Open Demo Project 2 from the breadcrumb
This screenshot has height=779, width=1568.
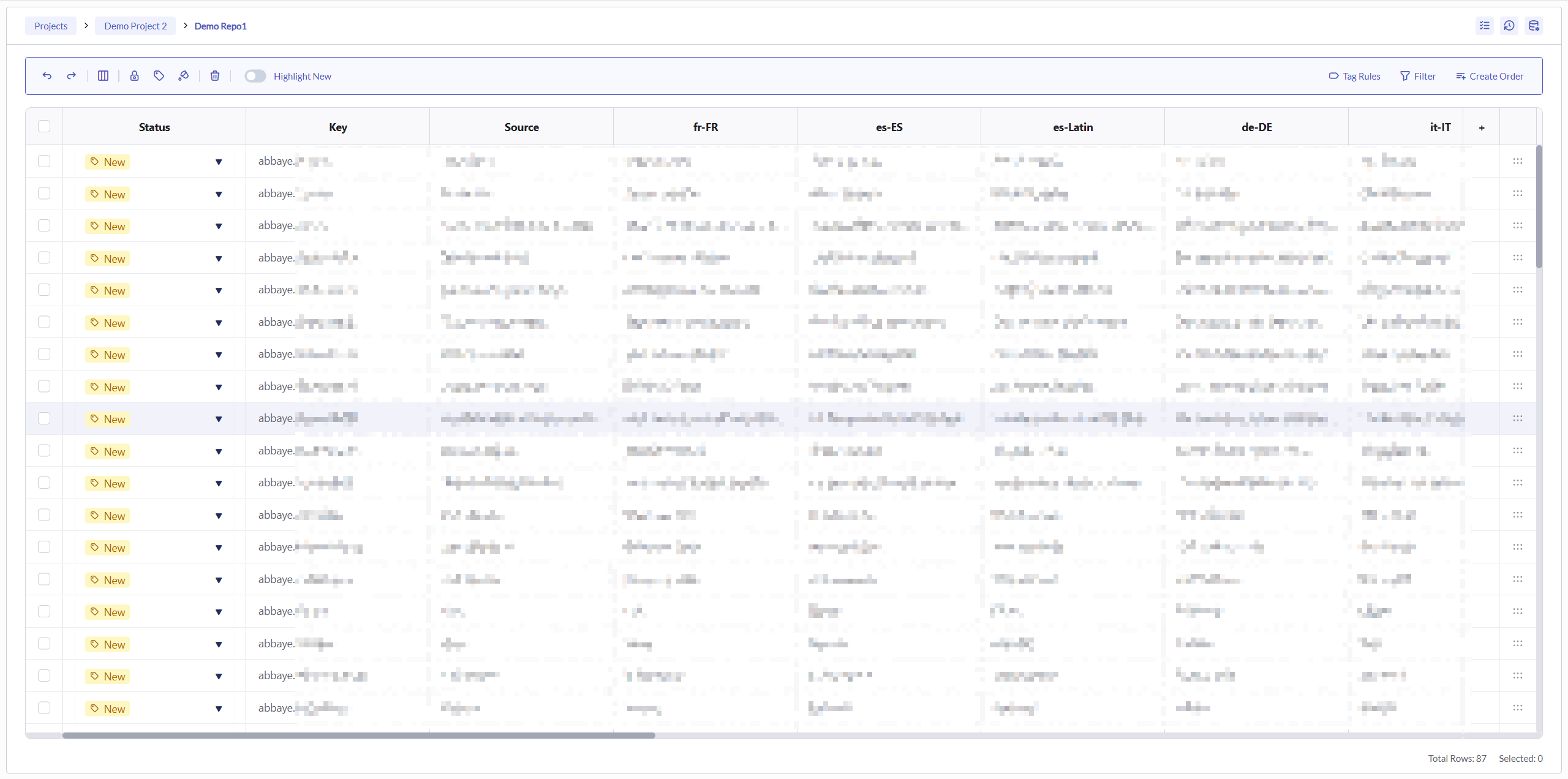click(x=135, y=26)
